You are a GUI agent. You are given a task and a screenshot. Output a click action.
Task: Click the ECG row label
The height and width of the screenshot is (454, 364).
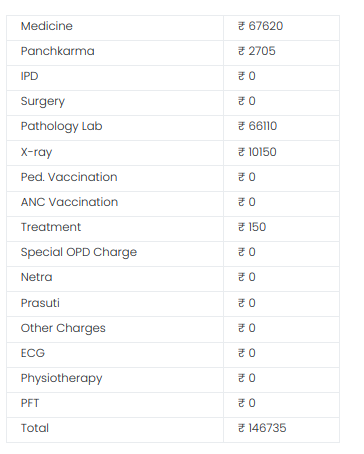(33, 353)
